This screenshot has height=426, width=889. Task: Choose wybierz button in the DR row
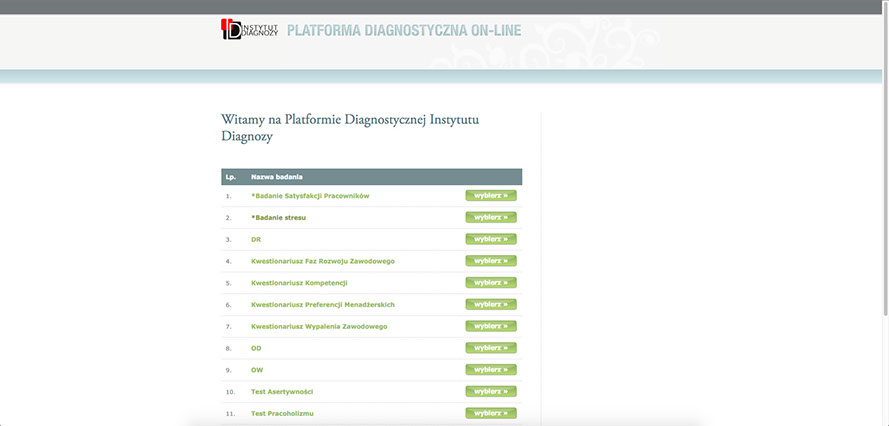coord(490,239)
